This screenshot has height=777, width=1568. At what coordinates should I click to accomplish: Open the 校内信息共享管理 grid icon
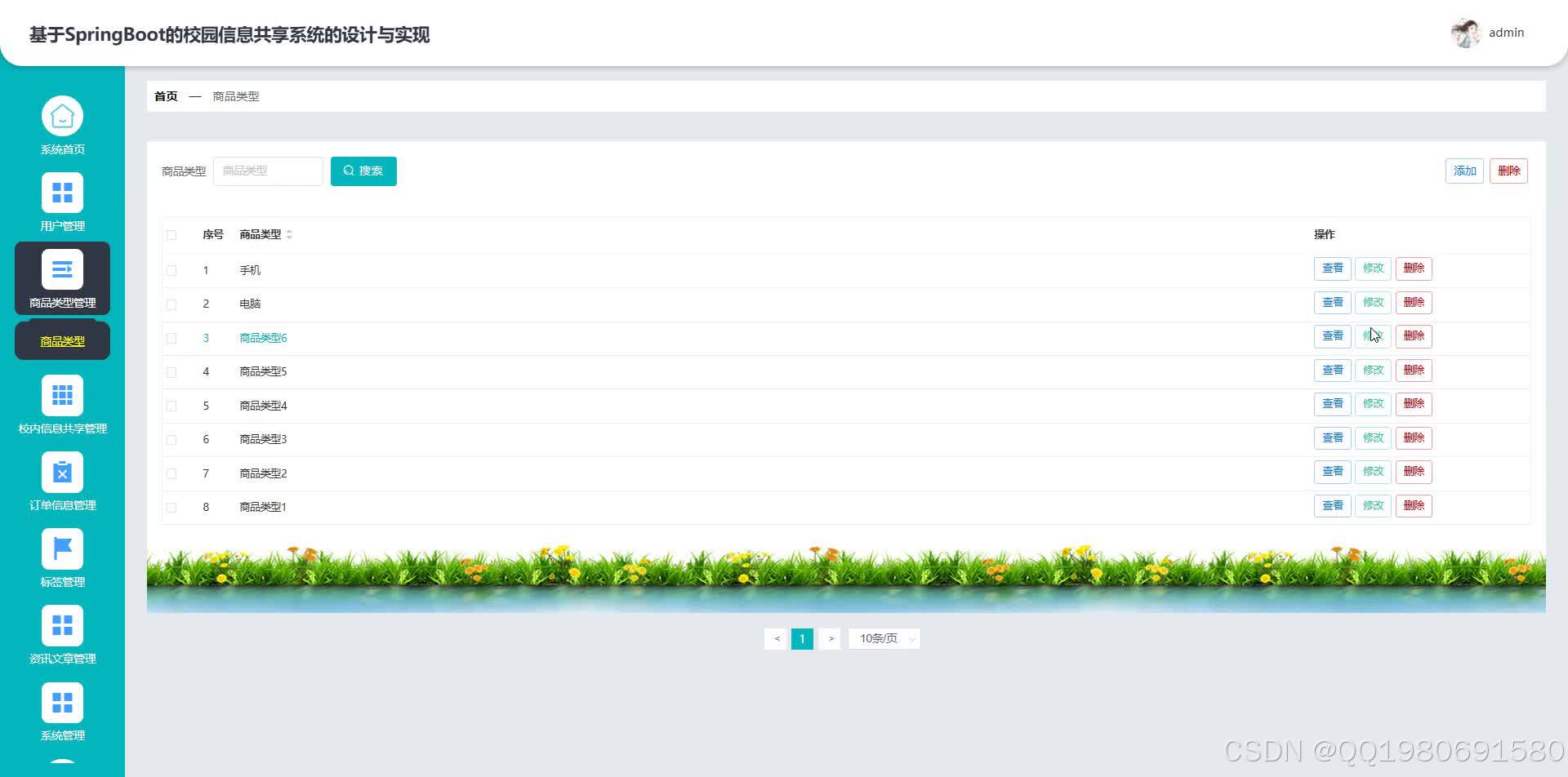(x=62, y=395)
